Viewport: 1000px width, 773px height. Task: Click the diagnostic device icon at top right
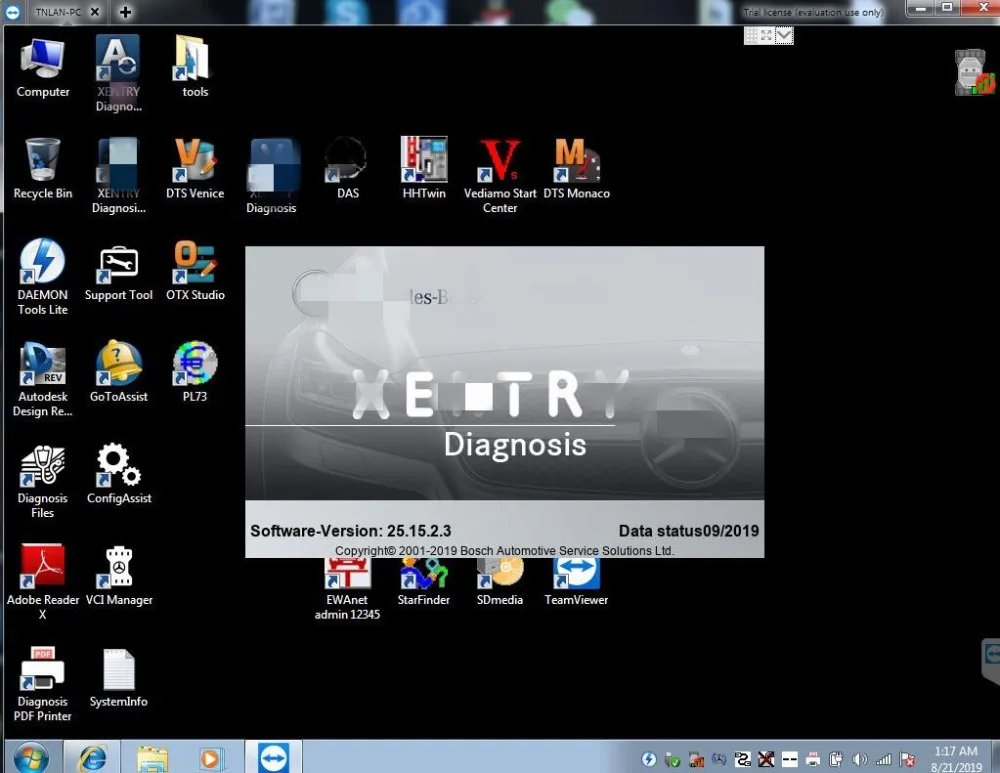[973, 73]
